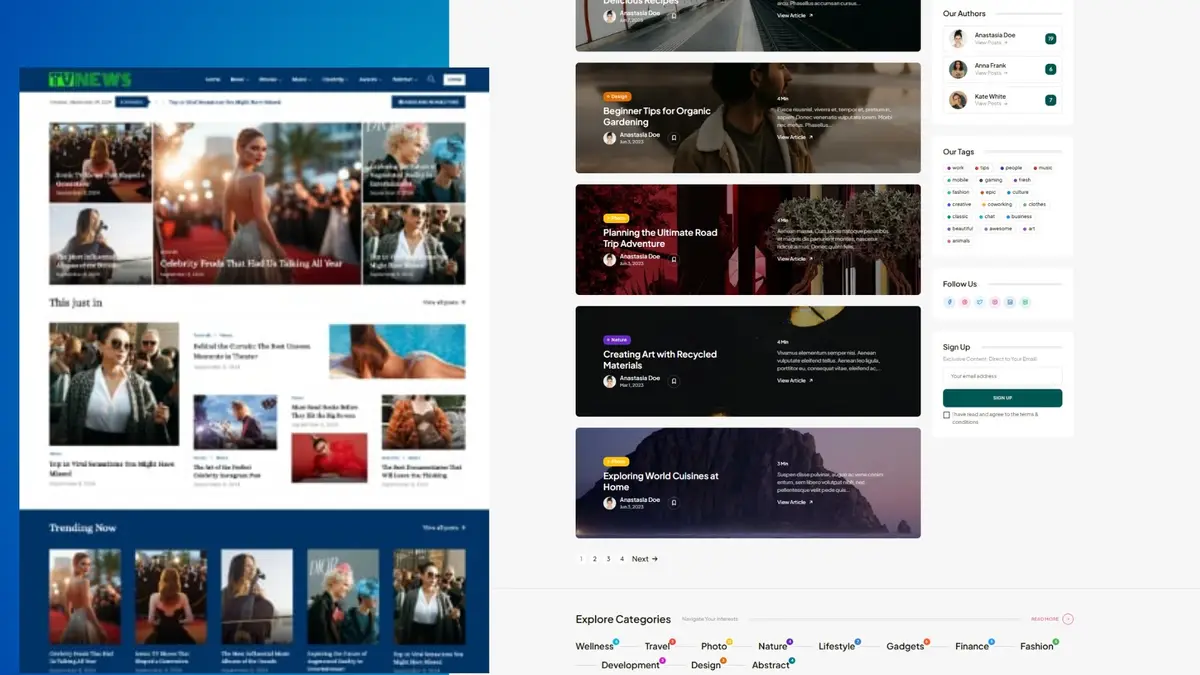Viewport: 1200px width, 675px height.
Task: Select the 'animals' tag in Our Tags
Action: pos(959,241)
